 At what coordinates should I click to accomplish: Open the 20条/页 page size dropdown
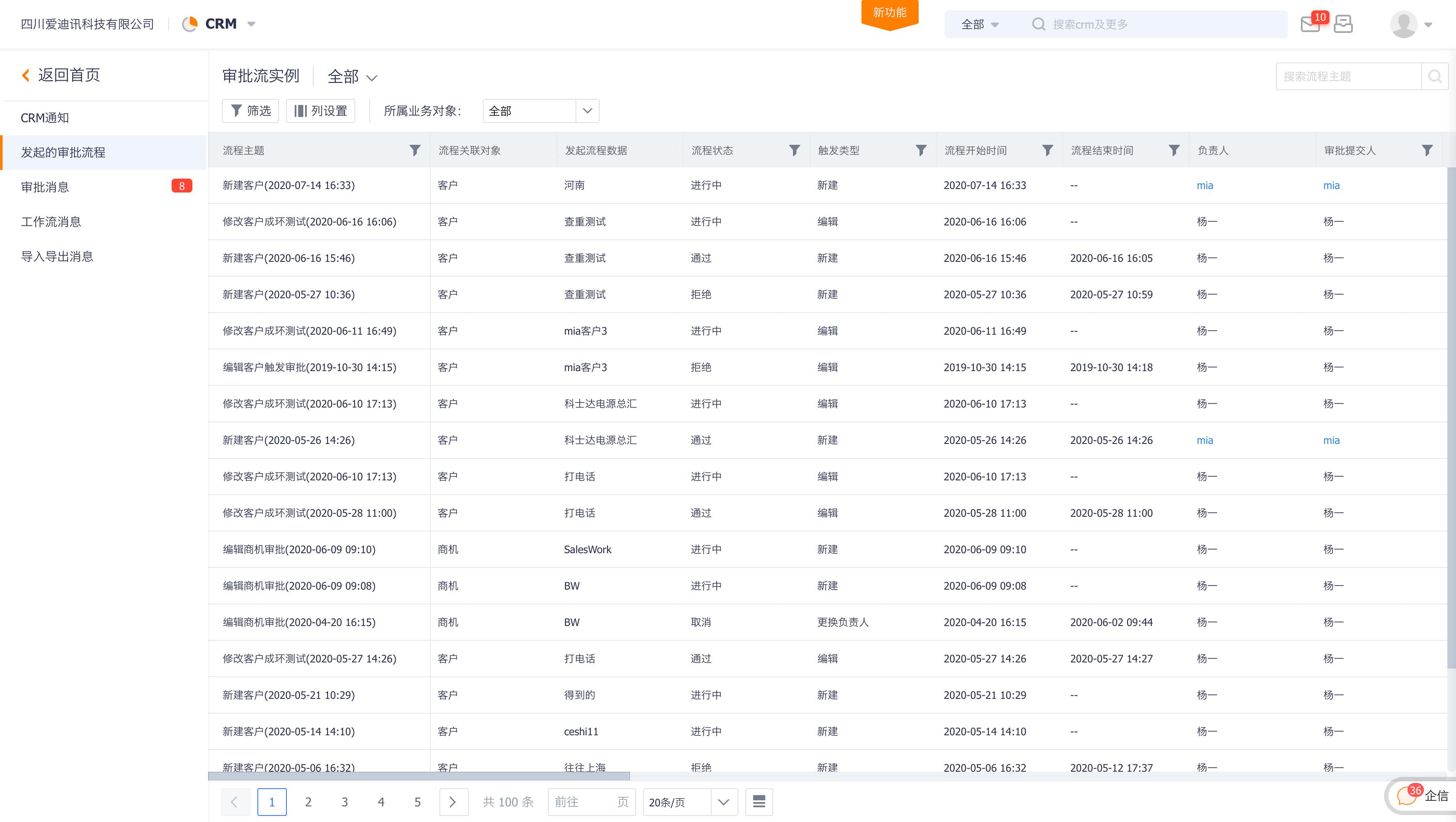point(689,802)
